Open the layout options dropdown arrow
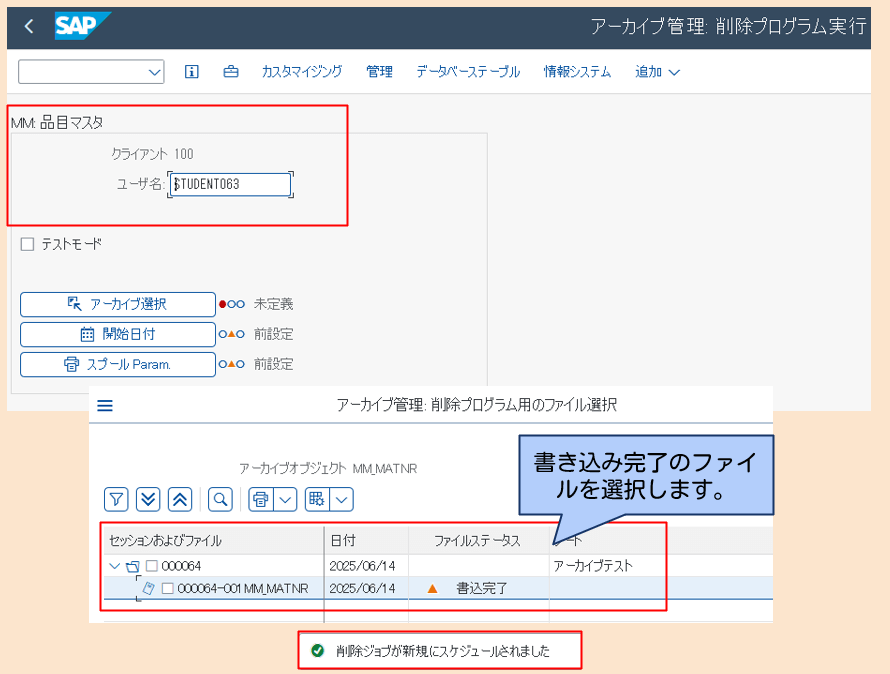 tap(342, 500)
